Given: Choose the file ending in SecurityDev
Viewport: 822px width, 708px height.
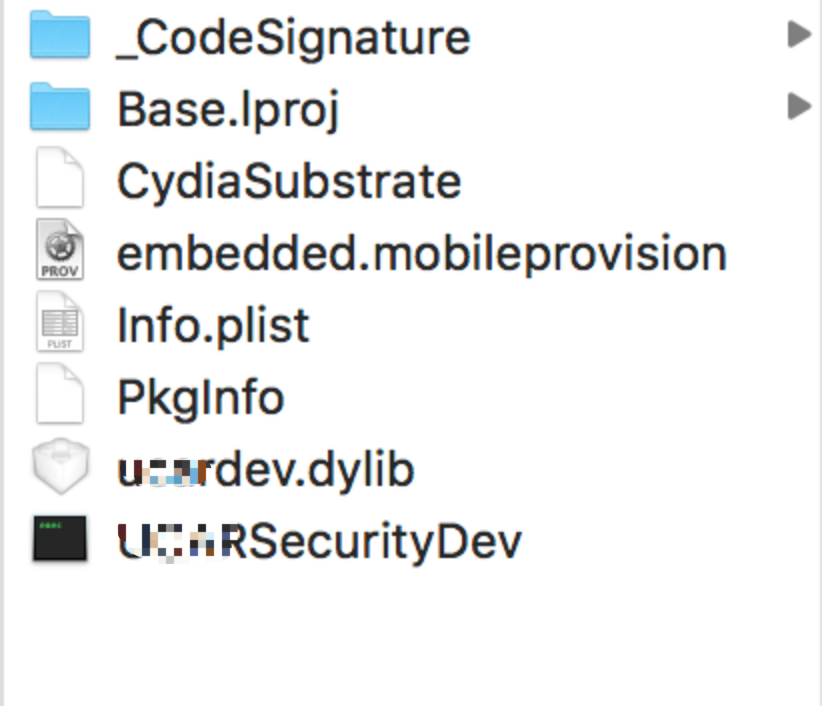Looking at the screenshot, I should 320,542.
